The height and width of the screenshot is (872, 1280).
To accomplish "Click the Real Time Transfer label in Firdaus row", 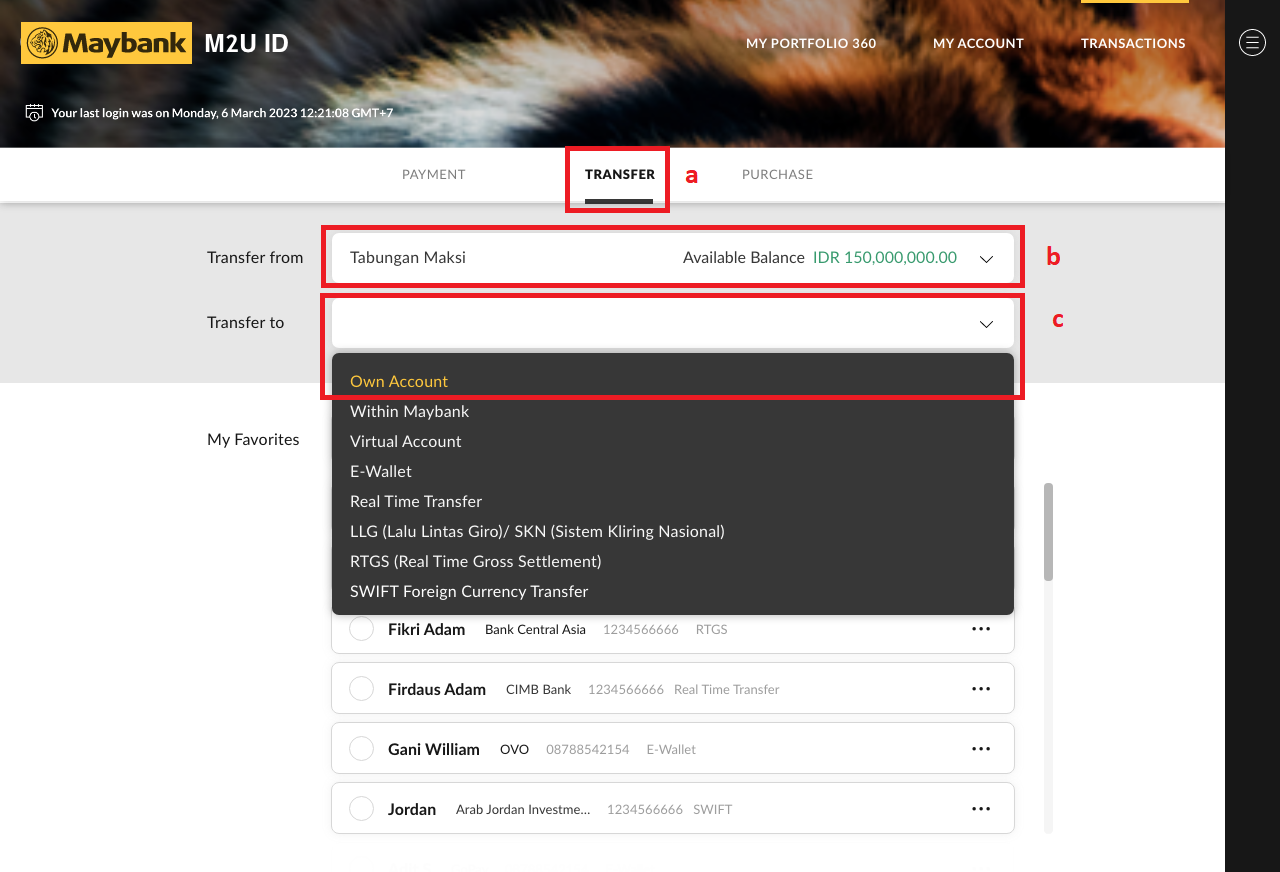I will pos(727,689).
